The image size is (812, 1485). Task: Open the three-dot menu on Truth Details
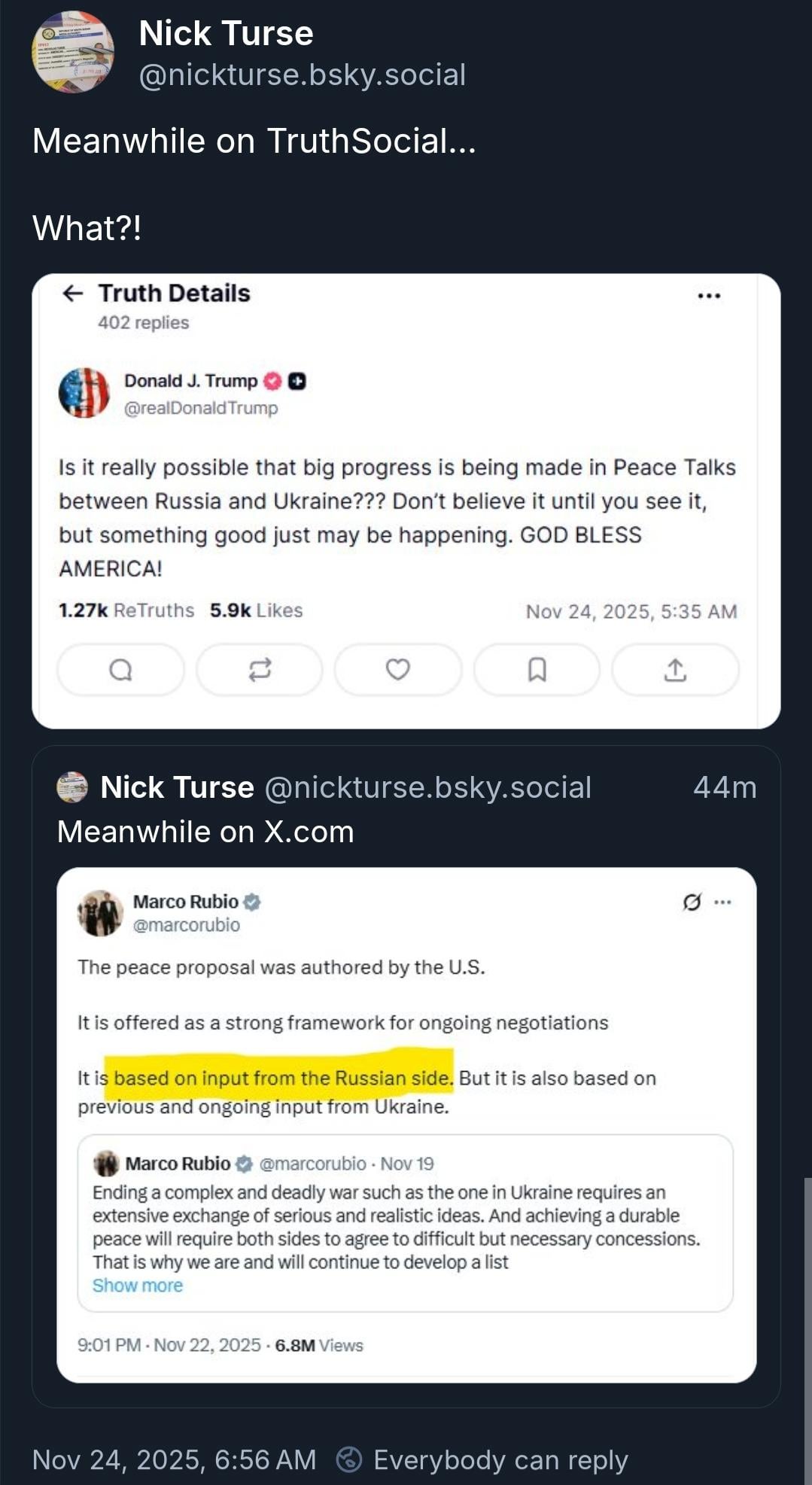coord(709,296)
